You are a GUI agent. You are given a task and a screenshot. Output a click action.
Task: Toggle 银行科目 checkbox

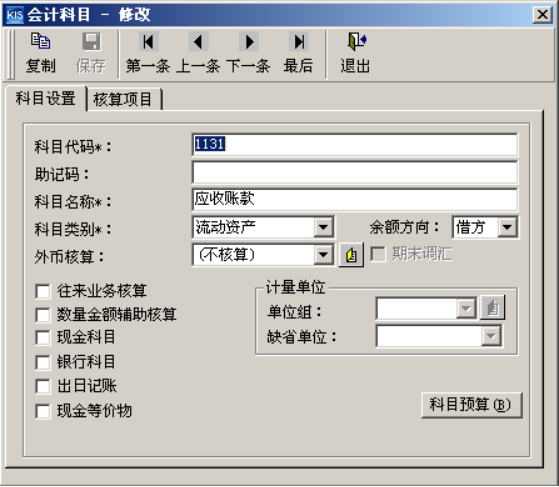[x=43, y=363]
